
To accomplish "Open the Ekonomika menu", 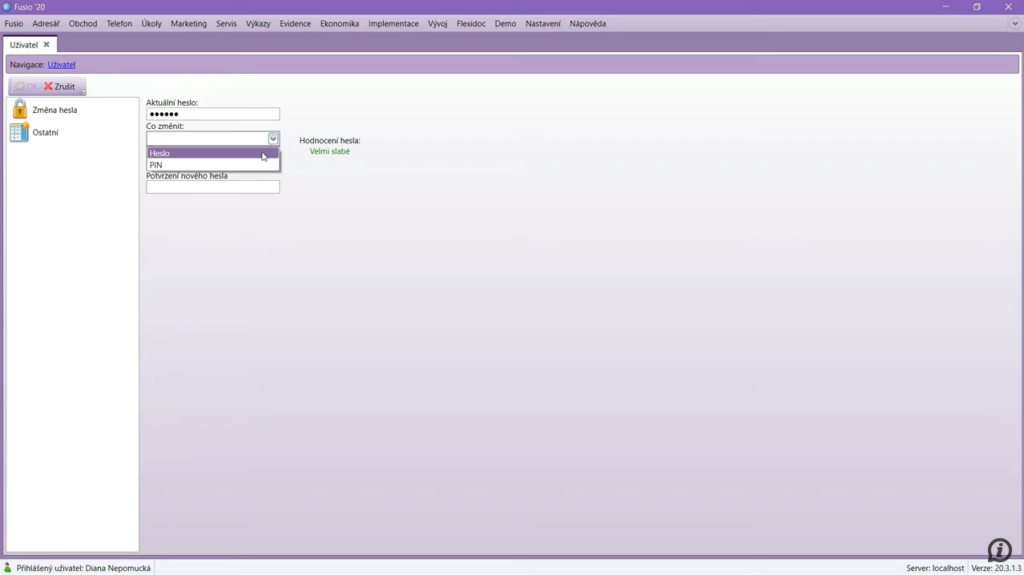I will [x=339, y=24].
